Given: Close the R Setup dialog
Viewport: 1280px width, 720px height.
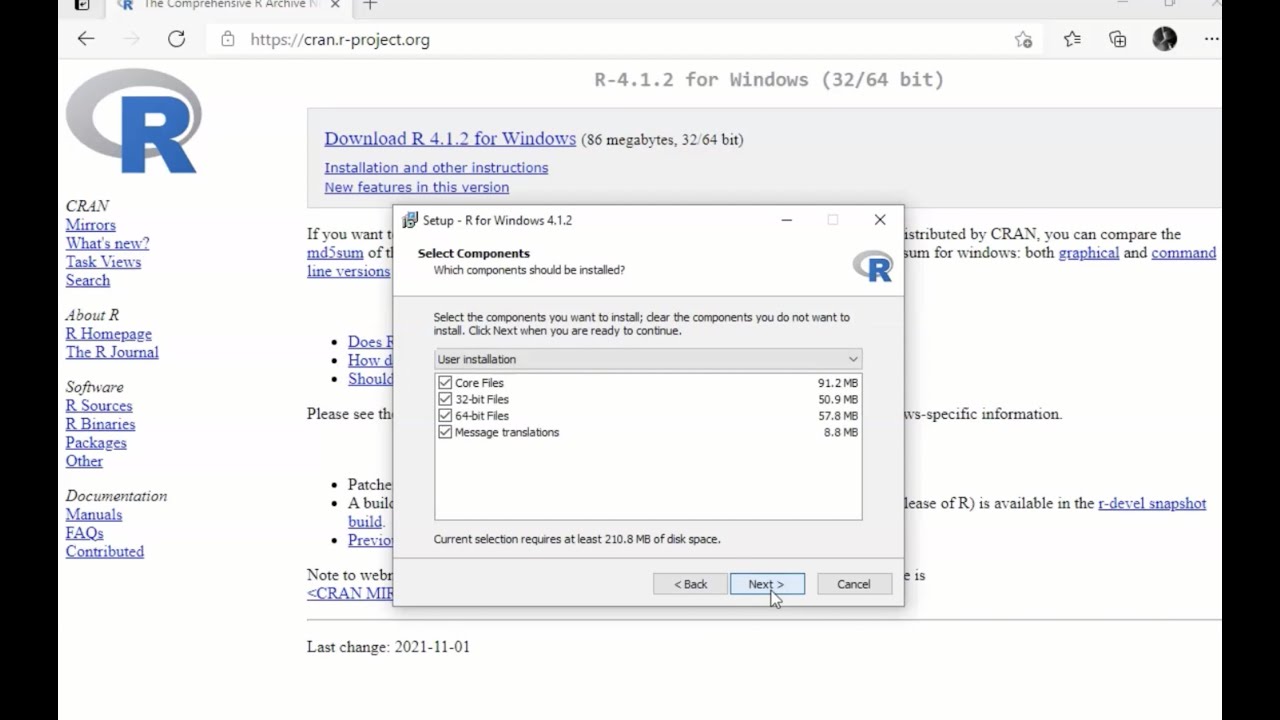Looking at the screenshot, I should (880, 220).
